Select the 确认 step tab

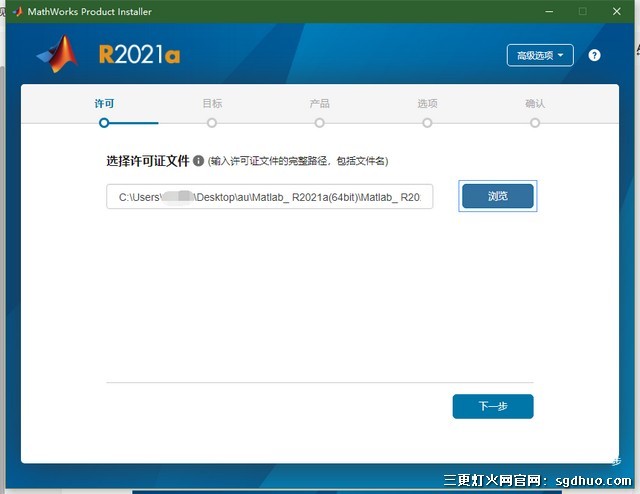535,104
